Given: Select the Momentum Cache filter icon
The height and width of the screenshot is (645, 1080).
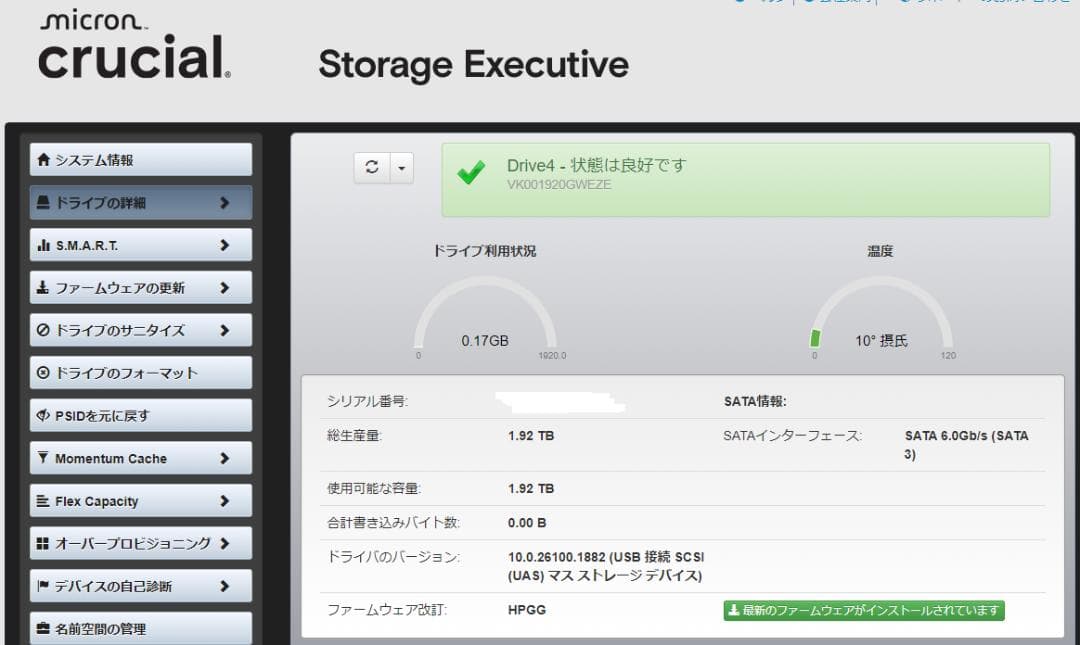Looking at the screenshot, I should point(44,458).
